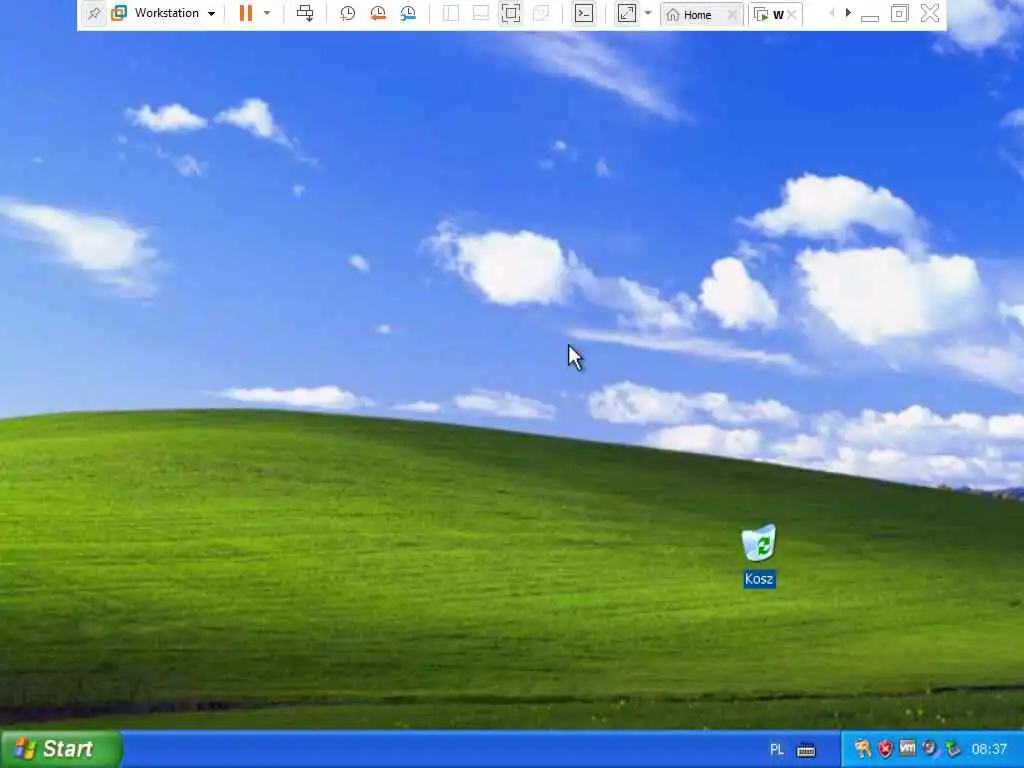Viewport: 1024px width, 768px height.
Task: Click the keyboard icon on the language bar
Action: click(x=806, y=750)
